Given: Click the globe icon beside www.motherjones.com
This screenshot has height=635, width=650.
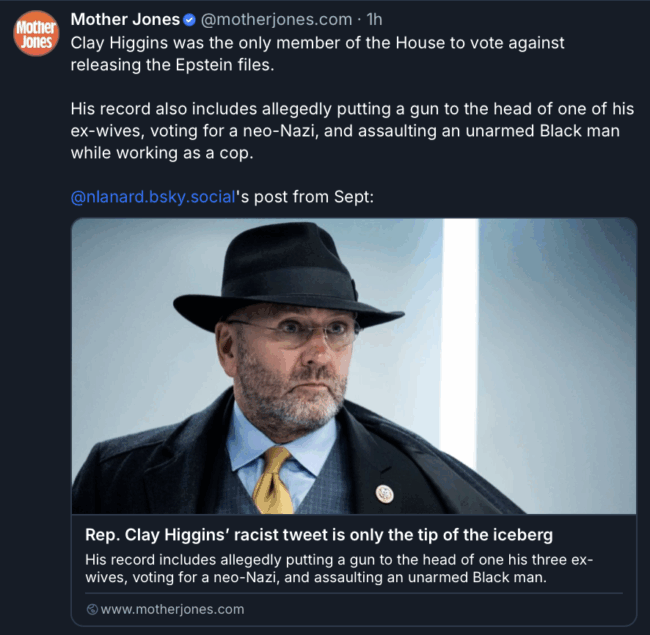Looking at the screenshot, I should point(92,609).
